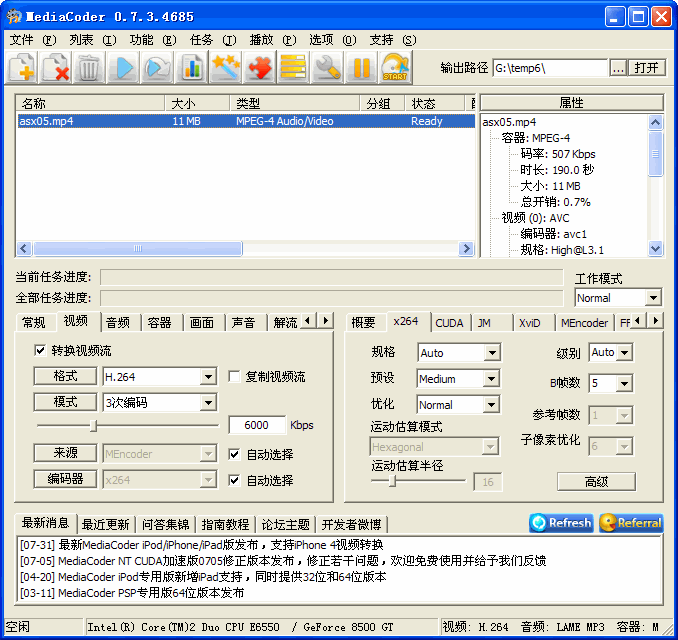Screen dimensions: 678x640
Task: Open the 级别 Auto dropdown
Action: pos(624,352)
